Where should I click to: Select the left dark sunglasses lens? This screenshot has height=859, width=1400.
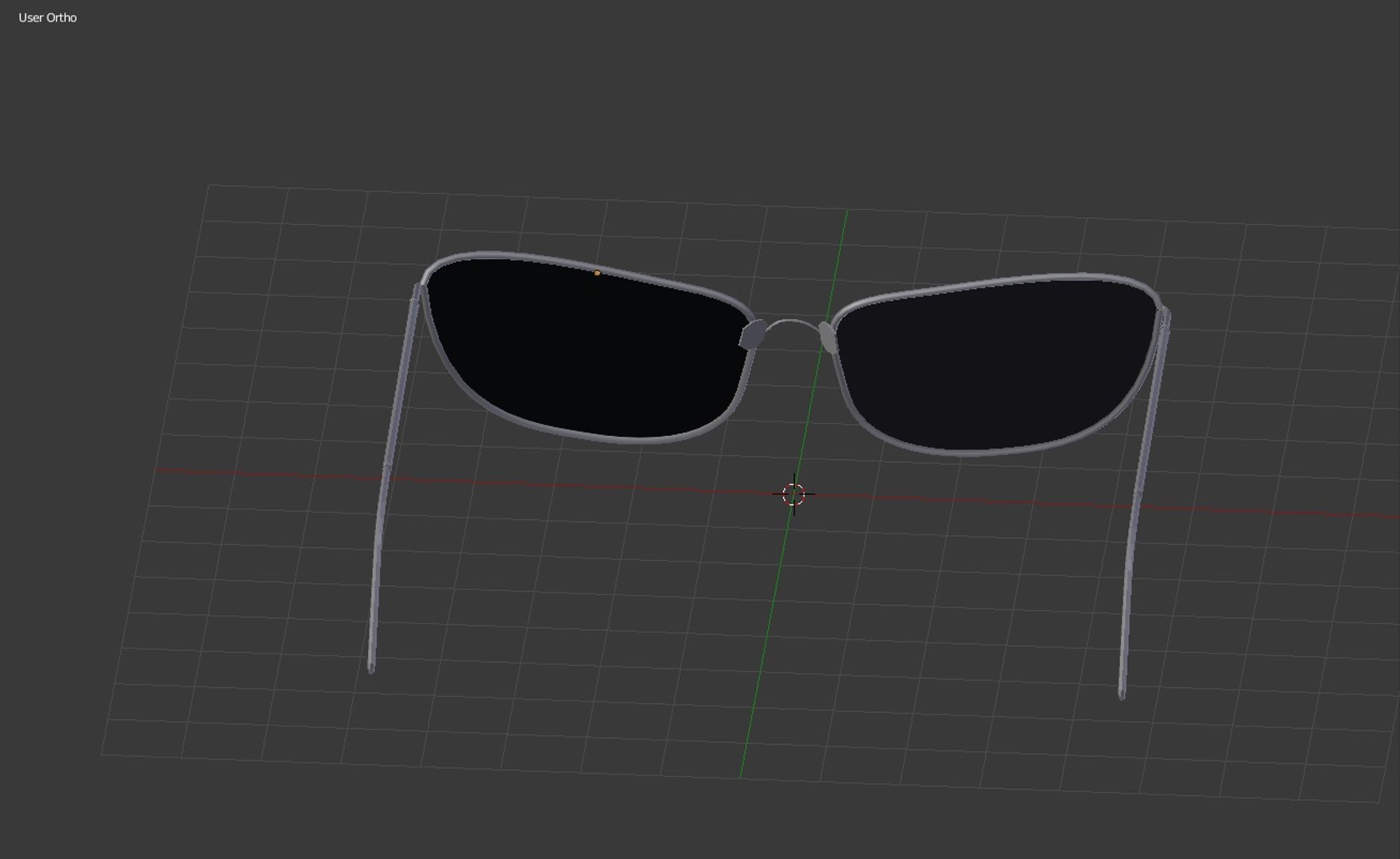588,350
